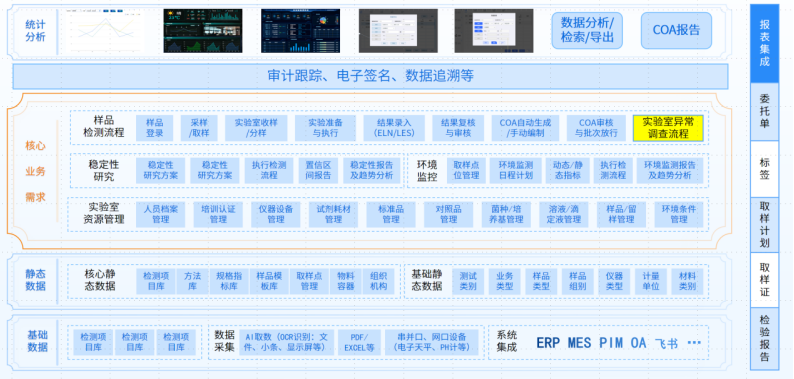Screen dimensions: 794x379
Task: Open 仪器设备管理 module
Action: (x=275, y=214)
